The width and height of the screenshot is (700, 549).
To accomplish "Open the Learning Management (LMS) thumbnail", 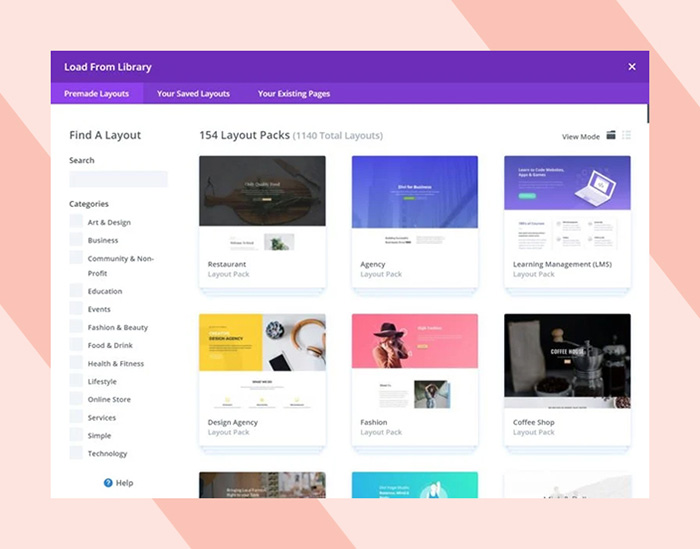I will (567, 204).
